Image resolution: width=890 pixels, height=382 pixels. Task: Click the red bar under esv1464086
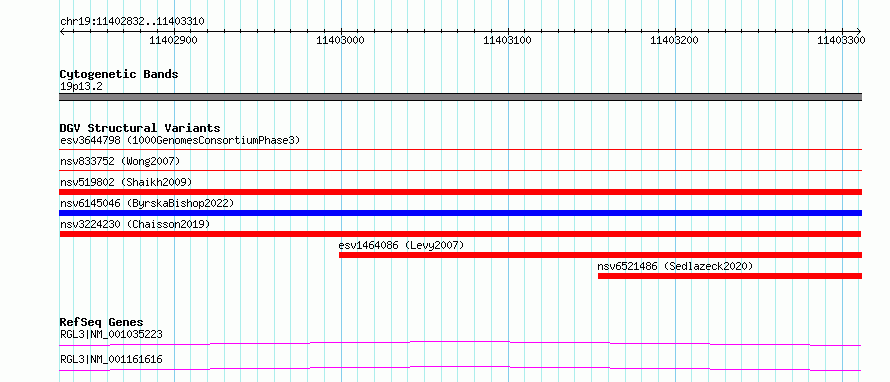click(601, 255)
